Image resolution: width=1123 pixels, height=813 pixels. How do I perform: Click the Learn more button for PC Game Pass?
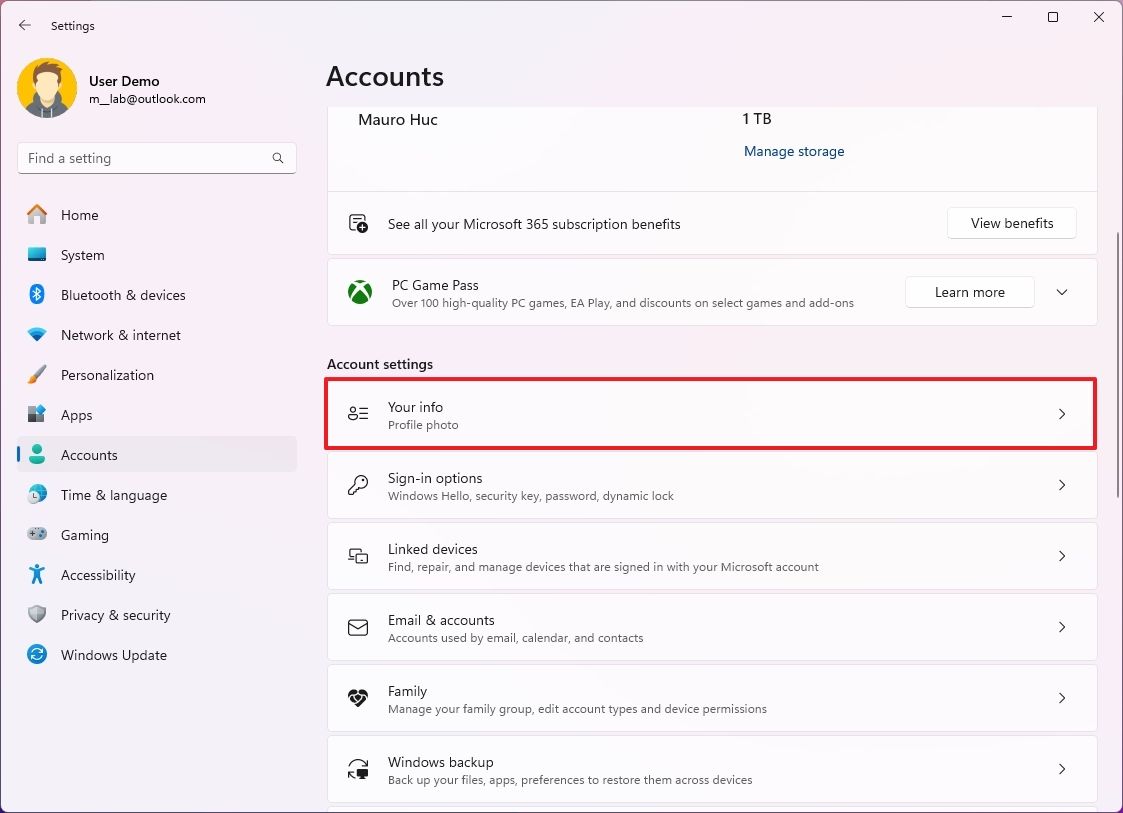click(x=969, y=291)
